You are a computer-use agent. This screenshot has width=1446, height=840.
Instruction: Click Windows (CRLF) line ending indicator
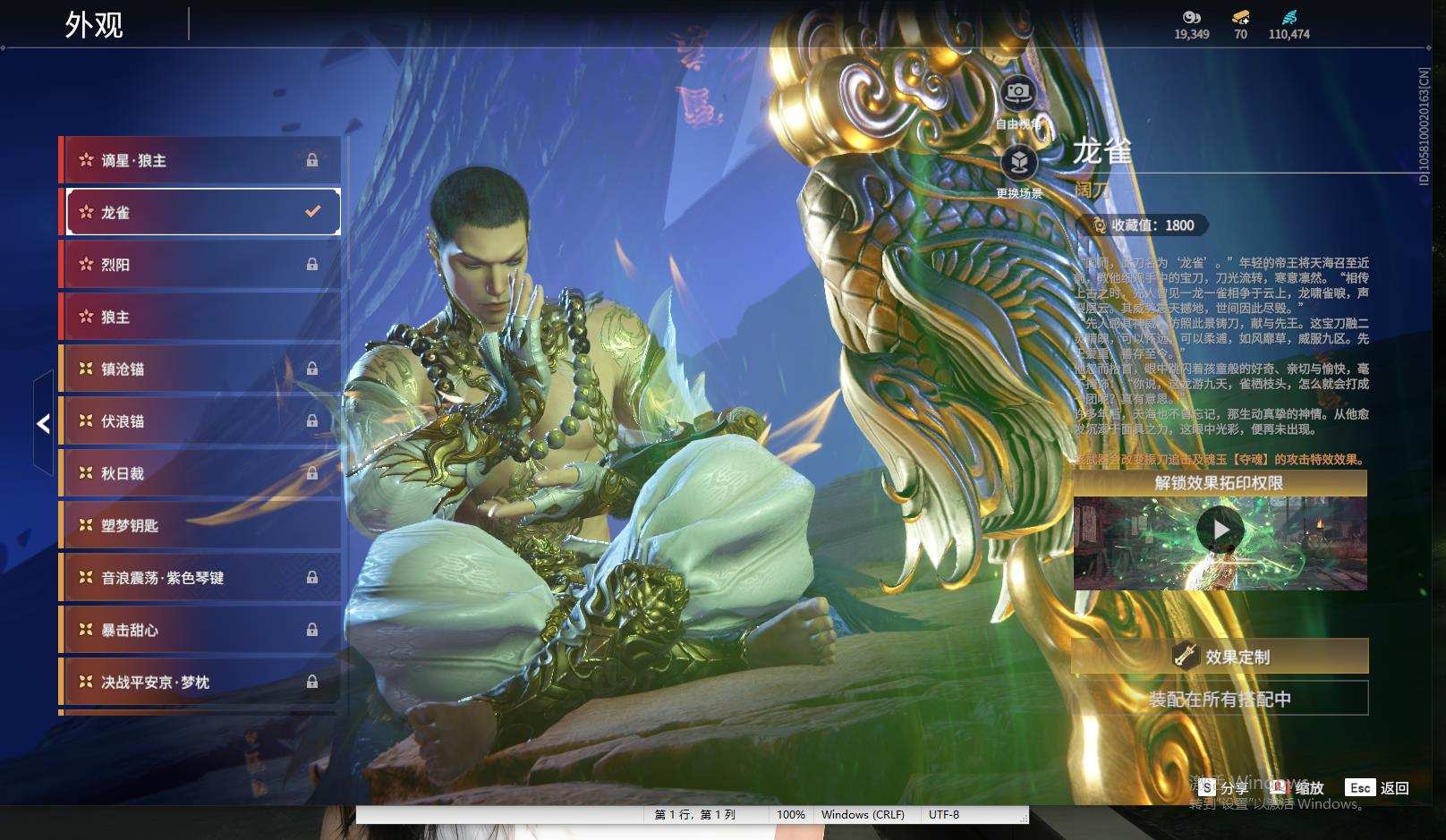click(863, 815)
